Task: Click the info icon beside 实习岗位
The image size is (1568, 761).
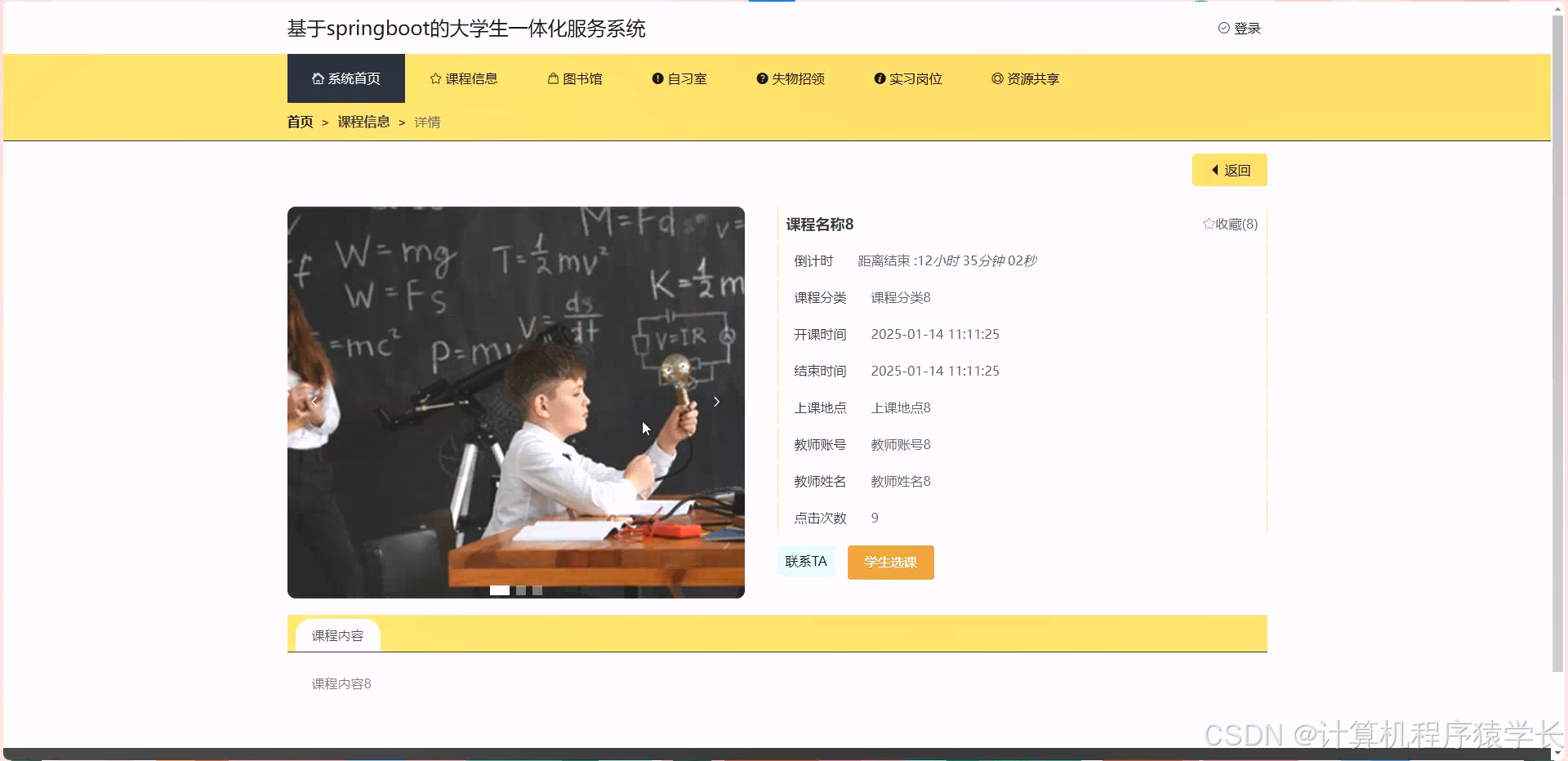Action: (x=880, y=78)
